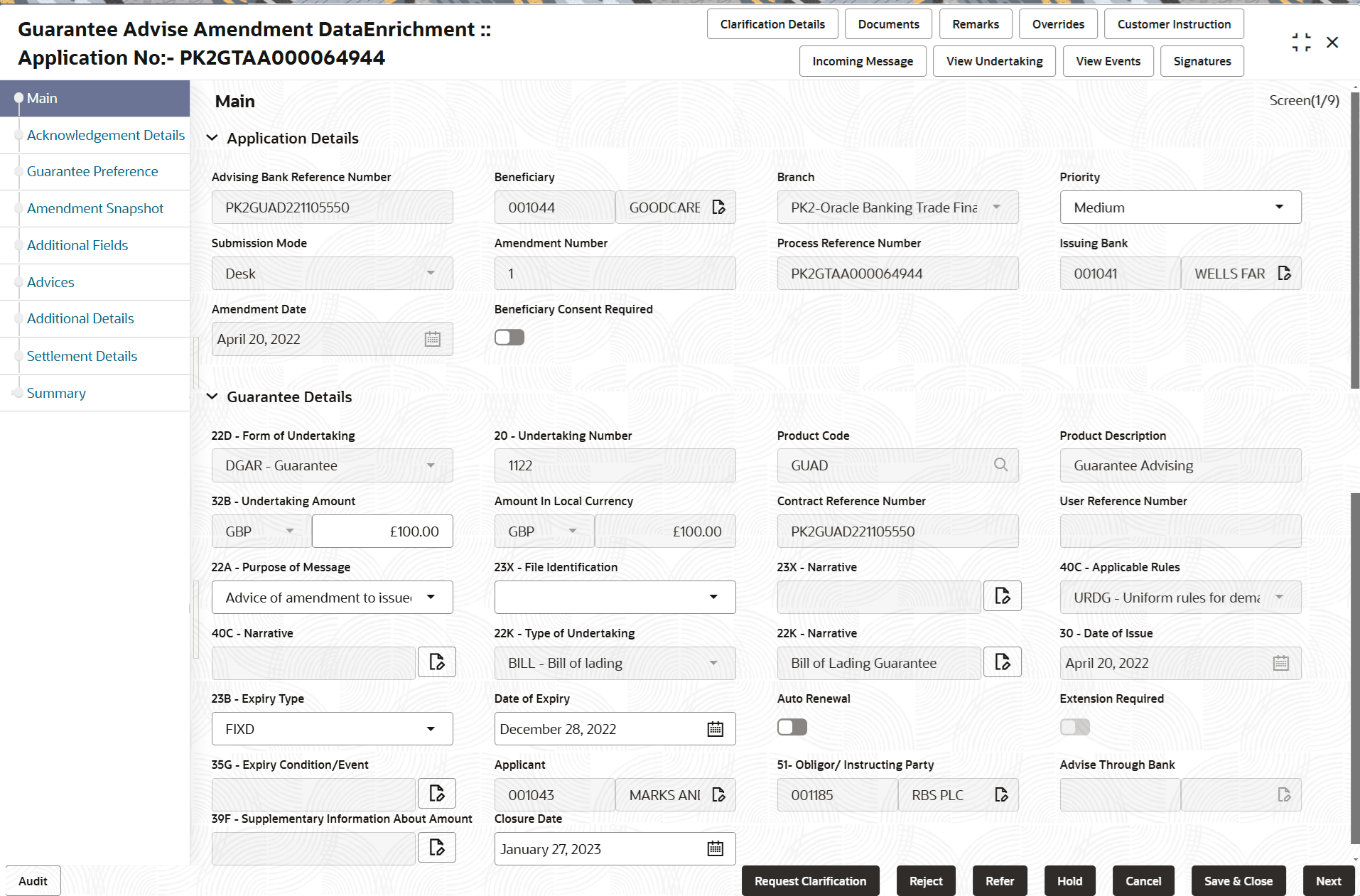This screenshot has height=896, width=1360.
Task: Open Beneficiary details edit icon
Action: click(x=718, y=207)
